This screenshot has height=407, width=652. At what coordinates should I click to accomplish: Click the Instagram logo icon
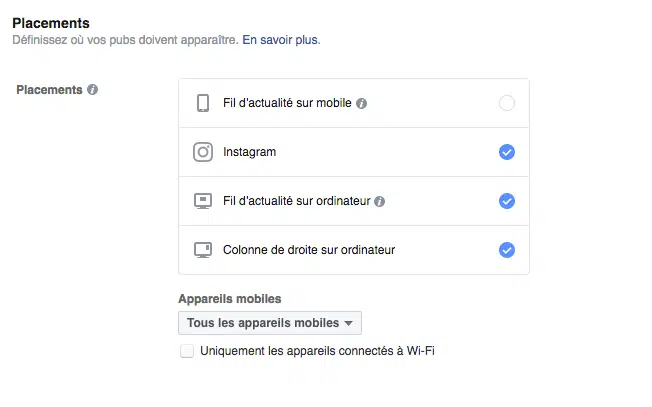pyautogui.click(x=203, y=152)
